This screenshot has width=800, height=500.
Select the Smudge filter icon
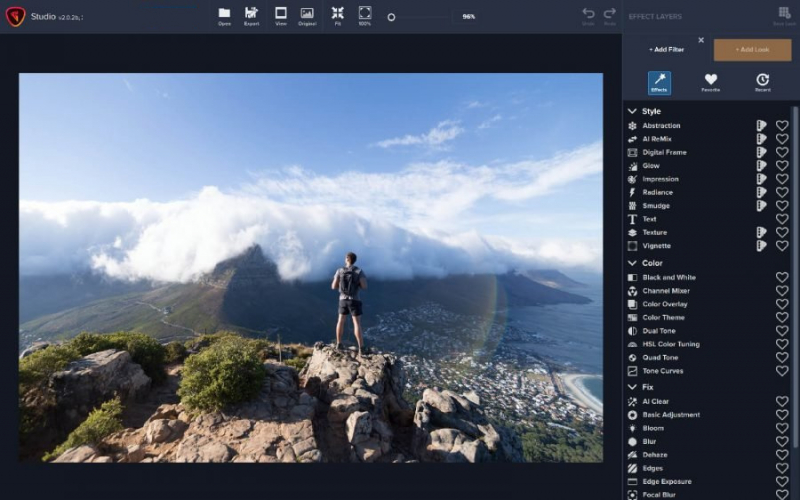(632, 206)
